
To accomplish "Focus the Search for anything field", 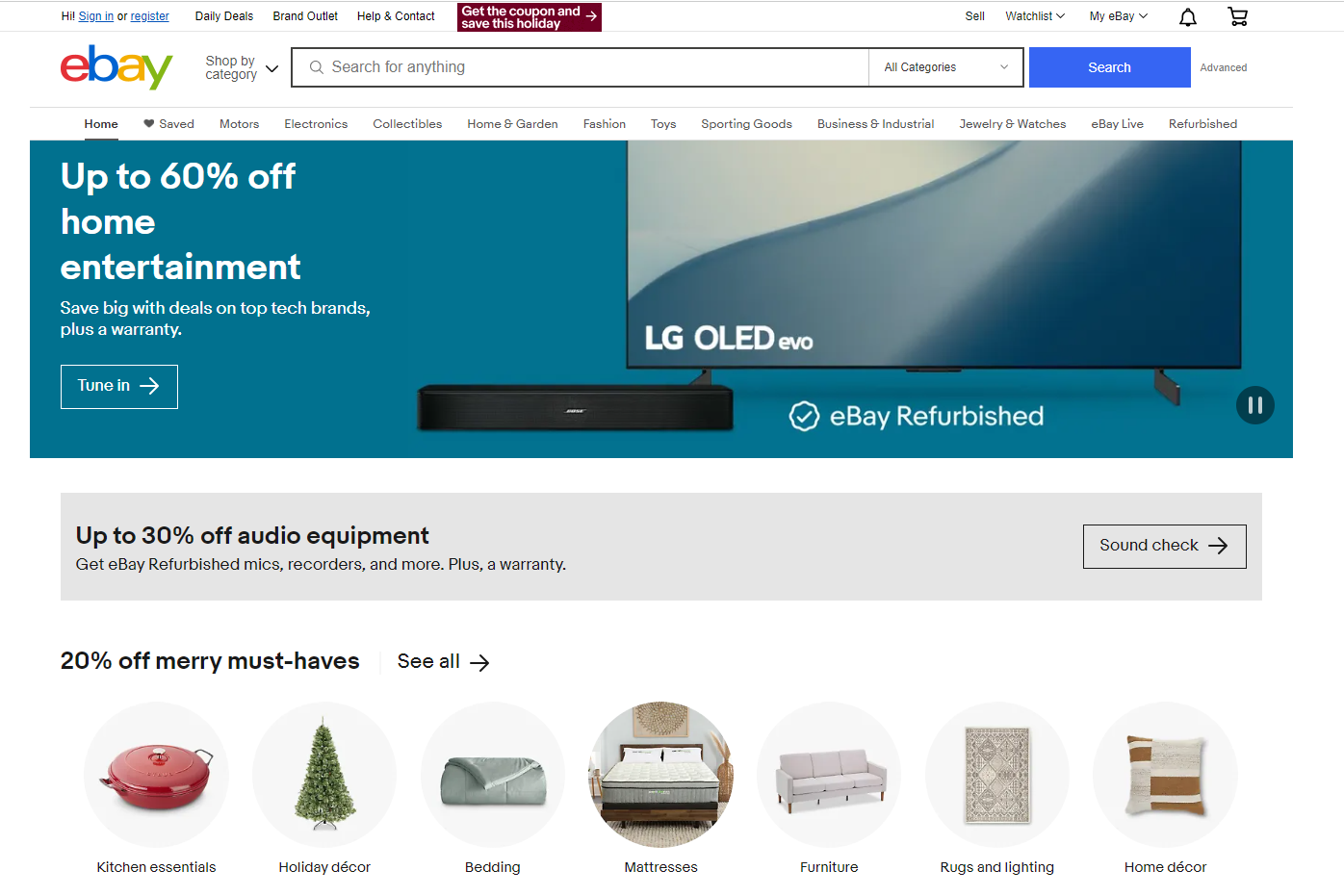I will 581,67.
